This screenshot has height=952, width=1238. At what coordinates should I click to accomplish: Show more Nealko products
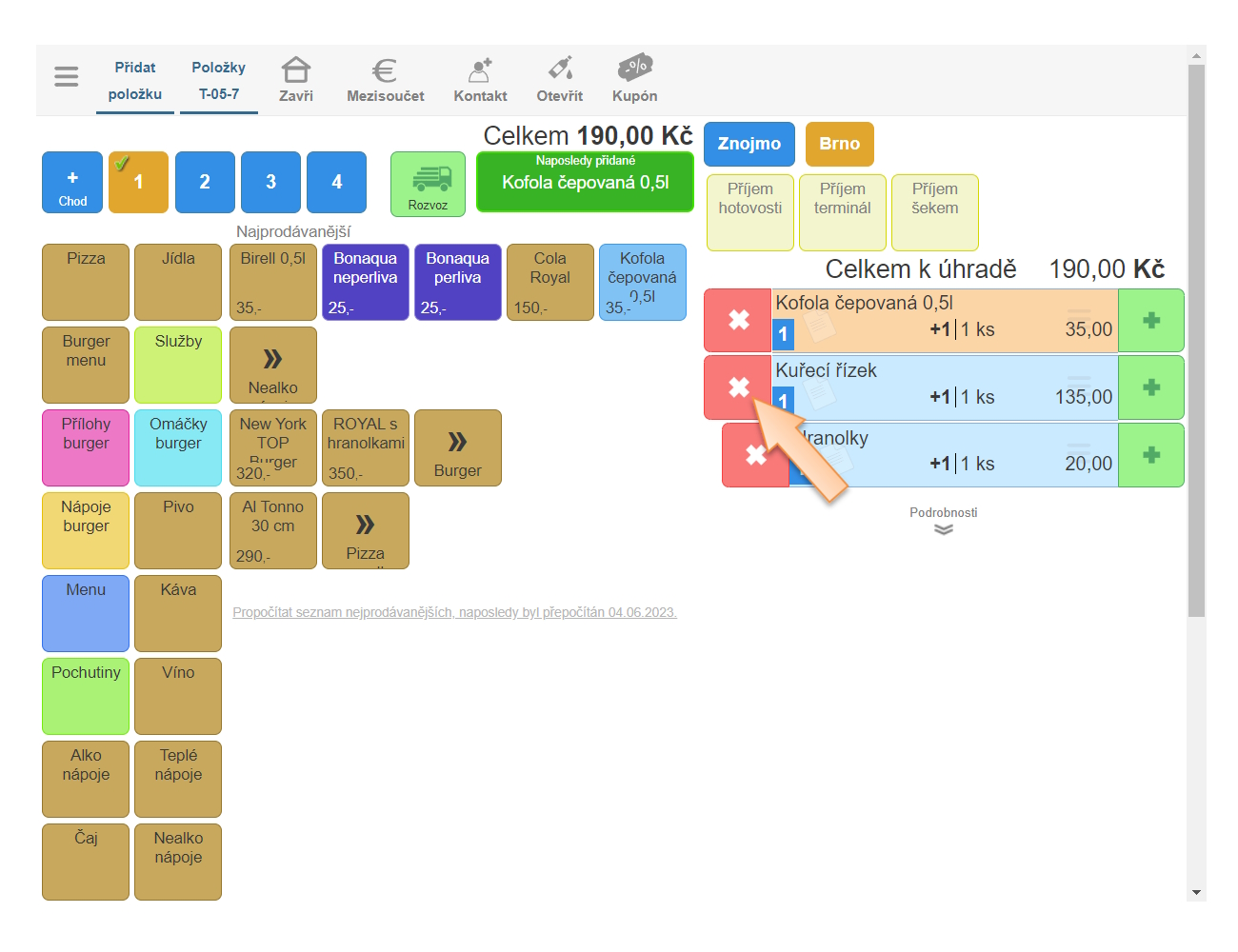(273, 365)
